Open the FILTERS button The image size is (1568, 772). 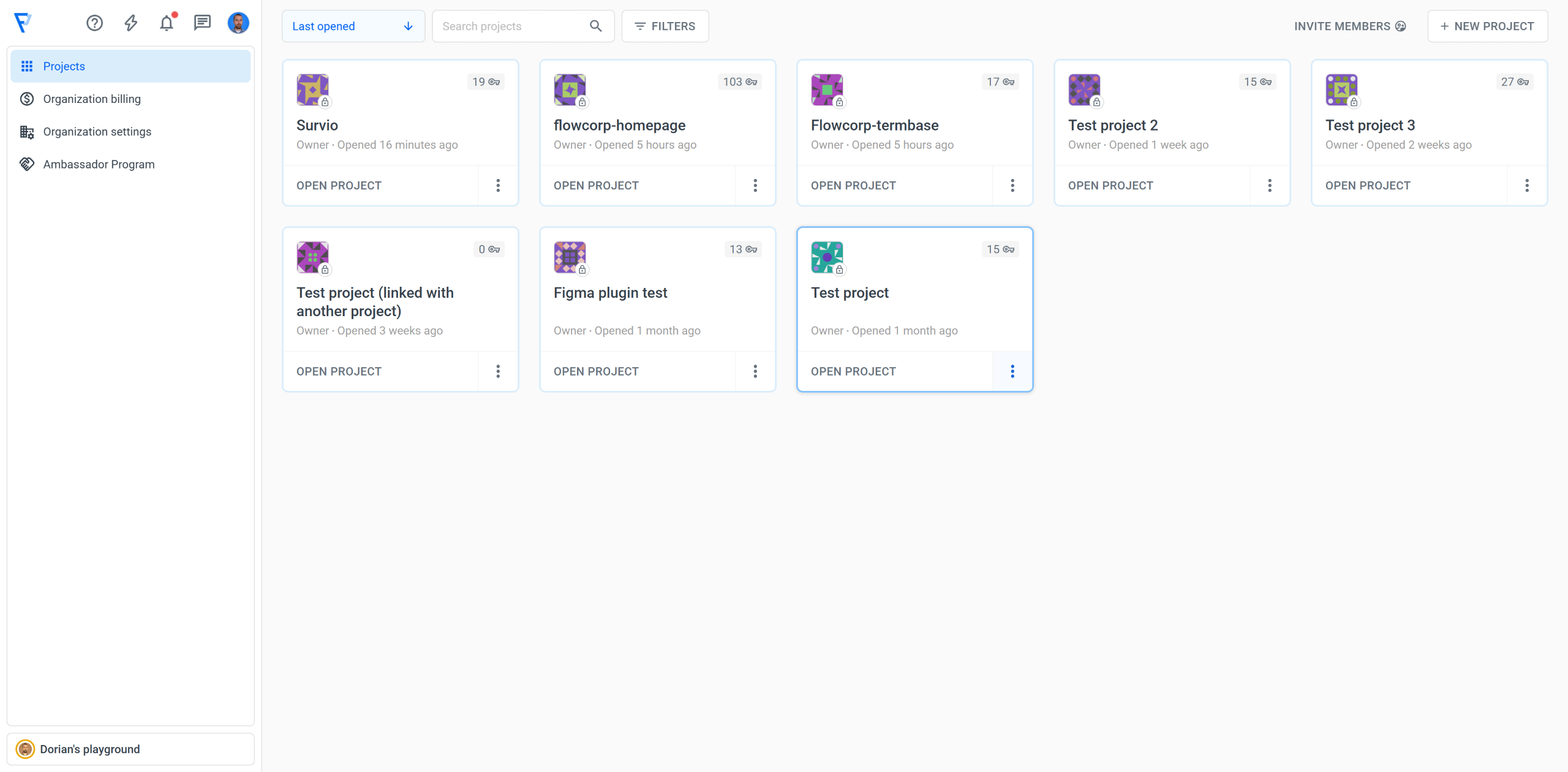pos(665,26)
